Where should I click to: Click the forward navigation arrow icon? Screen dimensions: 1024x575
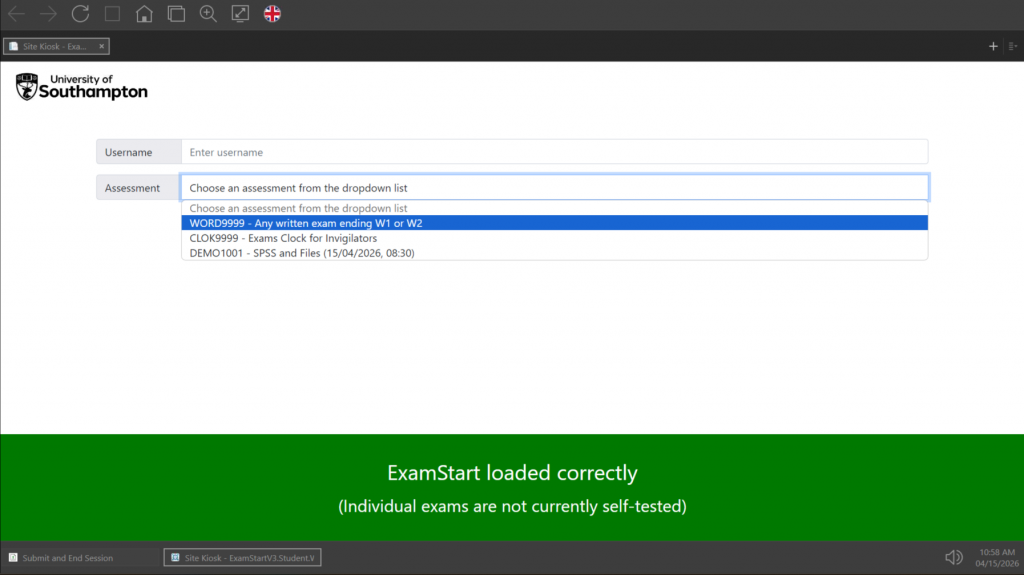[48, 14]
